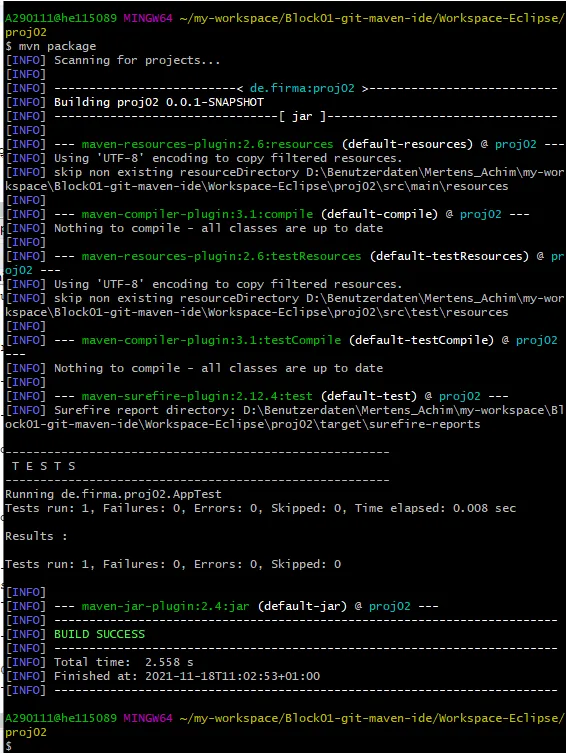Click the green 'BUILD SUCCESS' message
The width and height of the screenshot is (566, 754).
tap(99, 634)
